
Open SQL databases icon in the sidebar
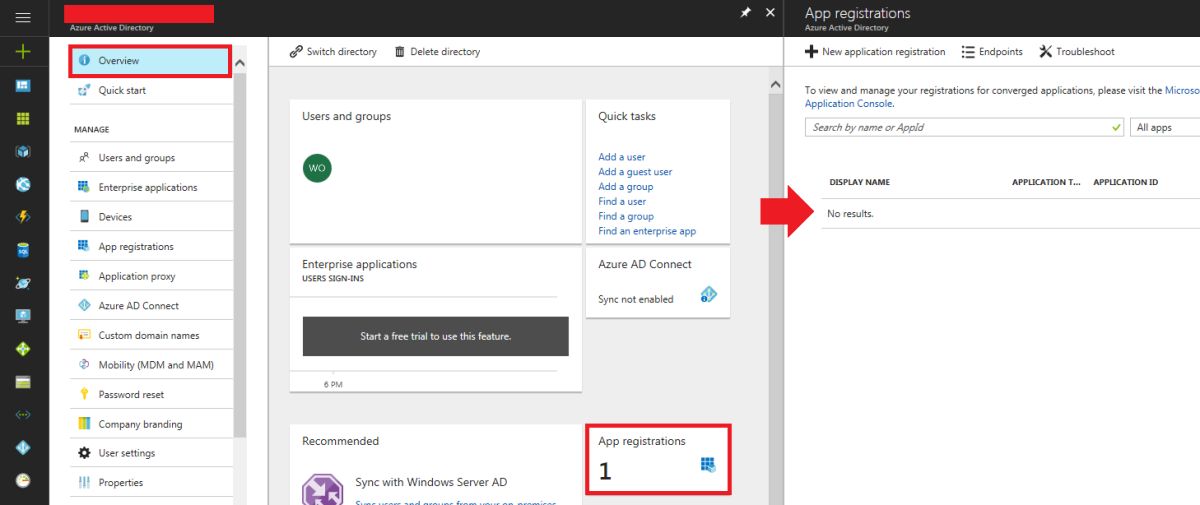[23, 250]
